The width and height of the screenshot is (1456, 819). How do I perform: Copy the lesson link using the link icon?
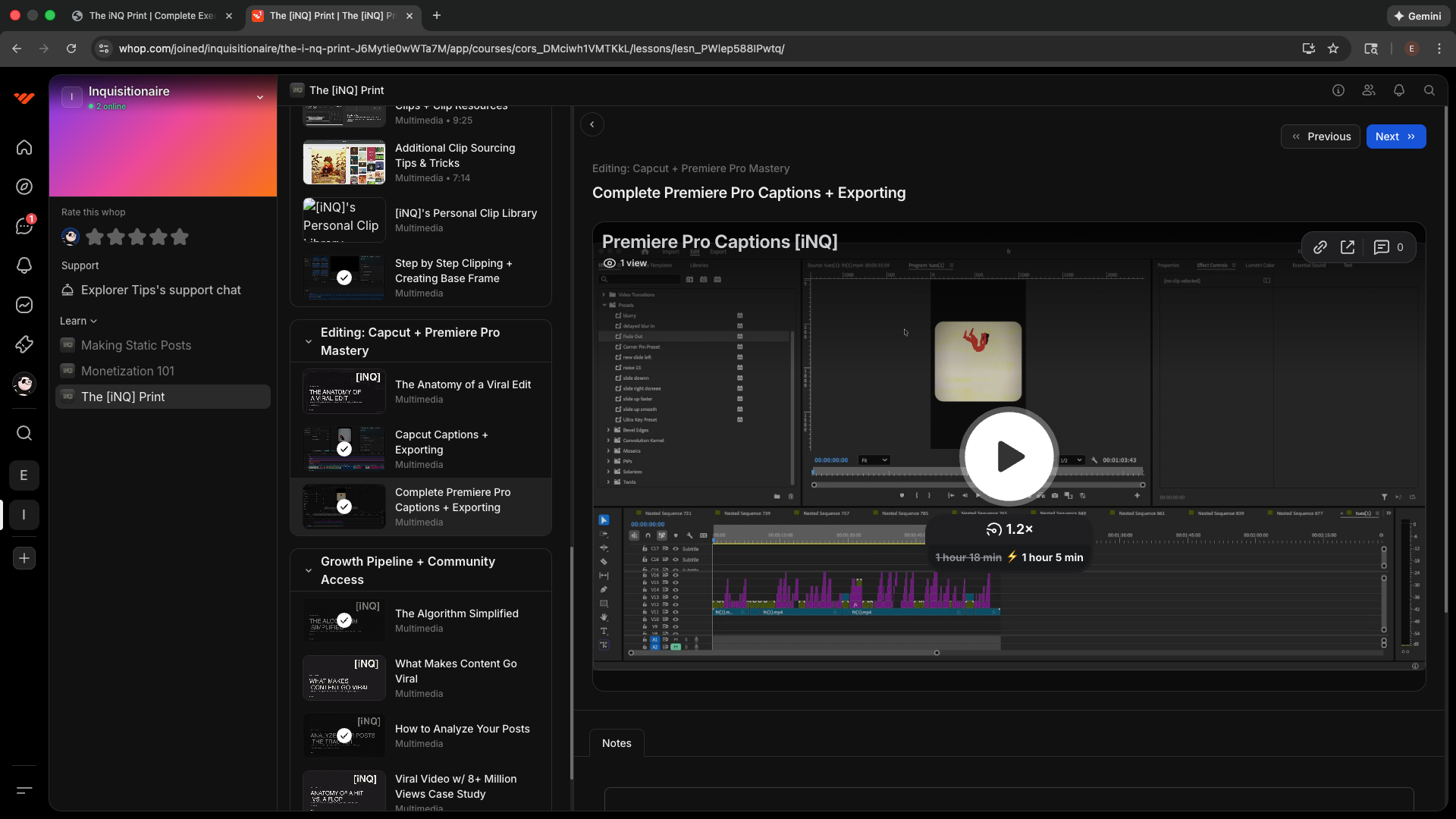1321,246
